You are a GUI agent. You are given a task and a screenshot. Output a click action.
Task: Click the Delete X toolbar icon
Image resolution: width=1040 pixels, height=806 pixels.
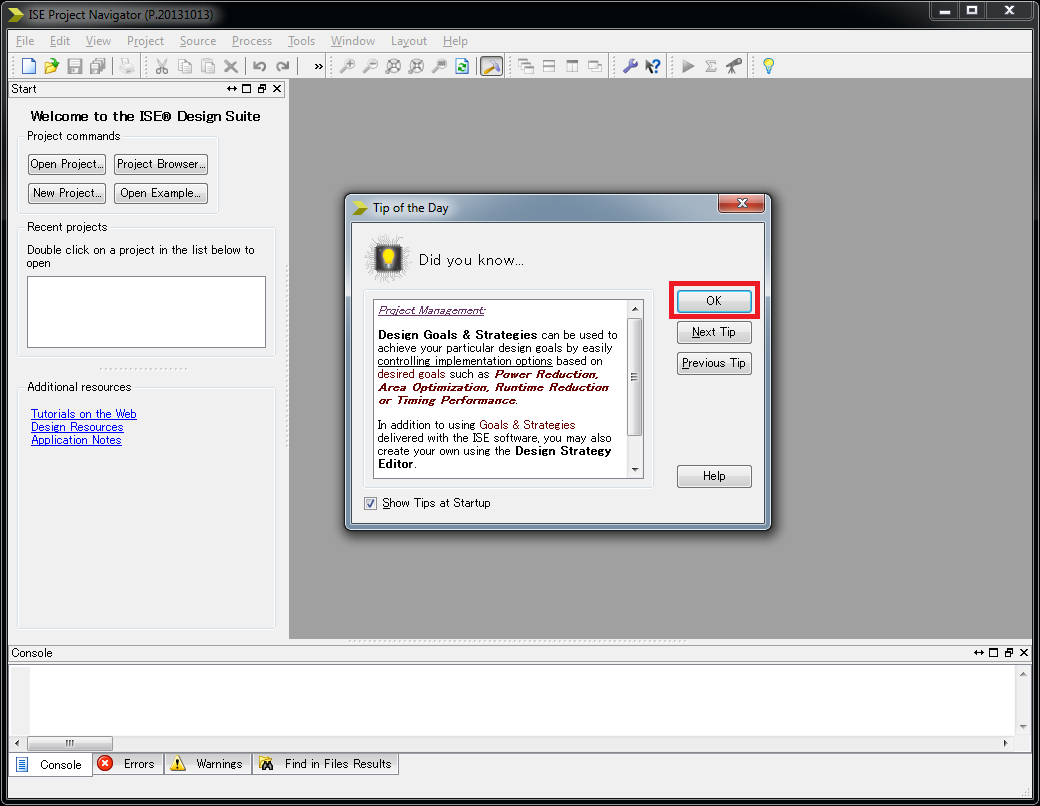click(x=230, y=66)
